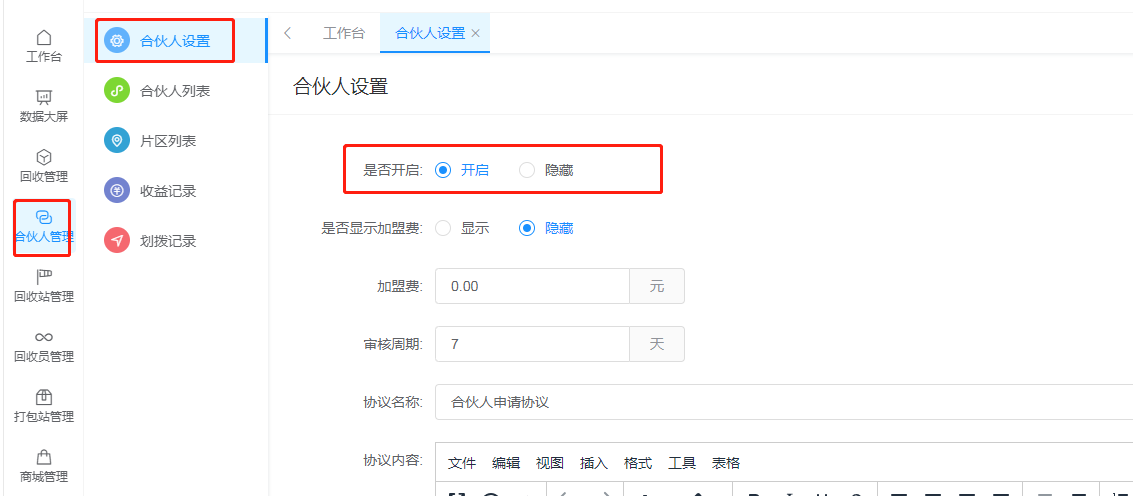This screenshot has height=496, width=1133.
Task: Focus the 协议名称 text field
Action: click(784, 402)
